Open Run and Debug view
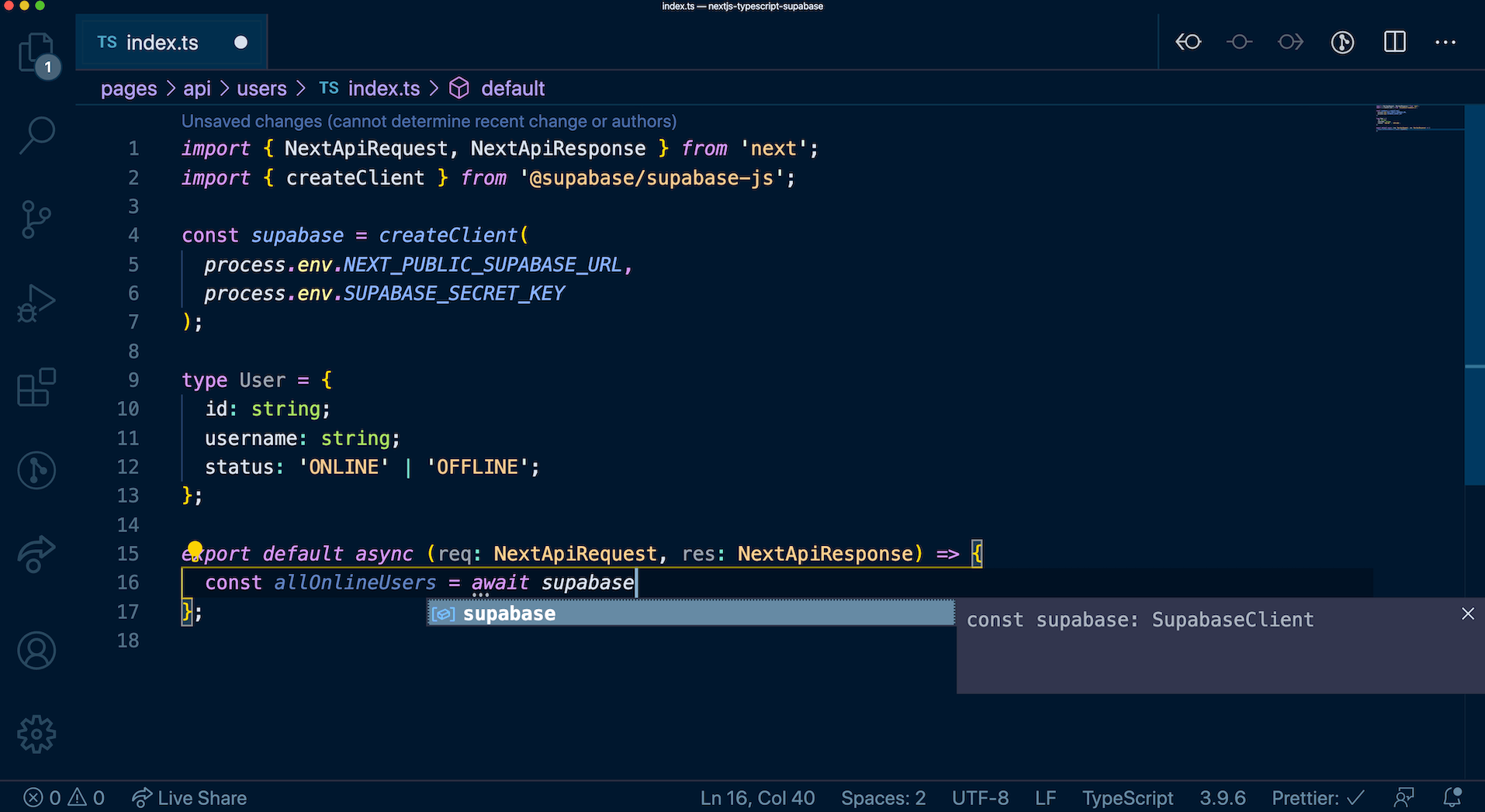Image resolution: width=1485 pixels, height=812 pixels. pos(36,303)
